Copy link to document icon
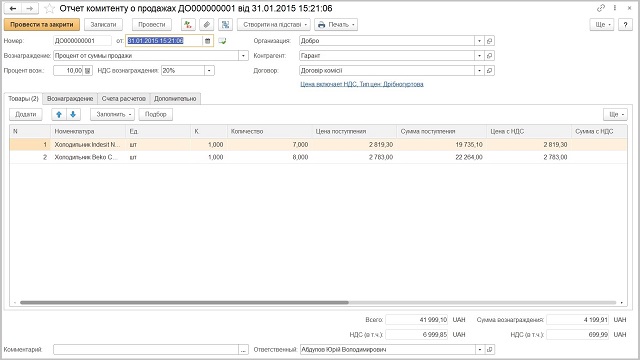 (x=600, y=8)
